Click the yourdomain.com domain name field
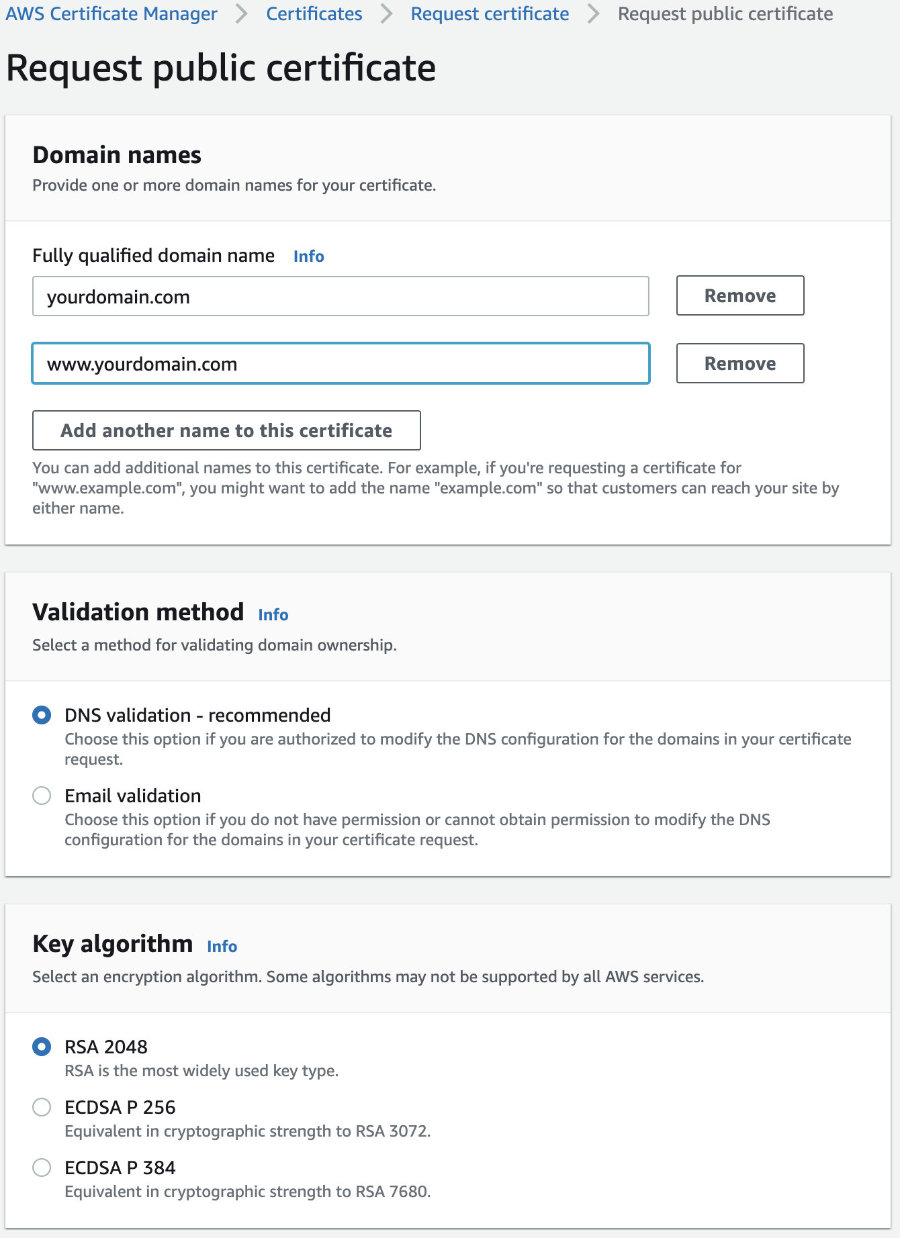 click(341, 296)
